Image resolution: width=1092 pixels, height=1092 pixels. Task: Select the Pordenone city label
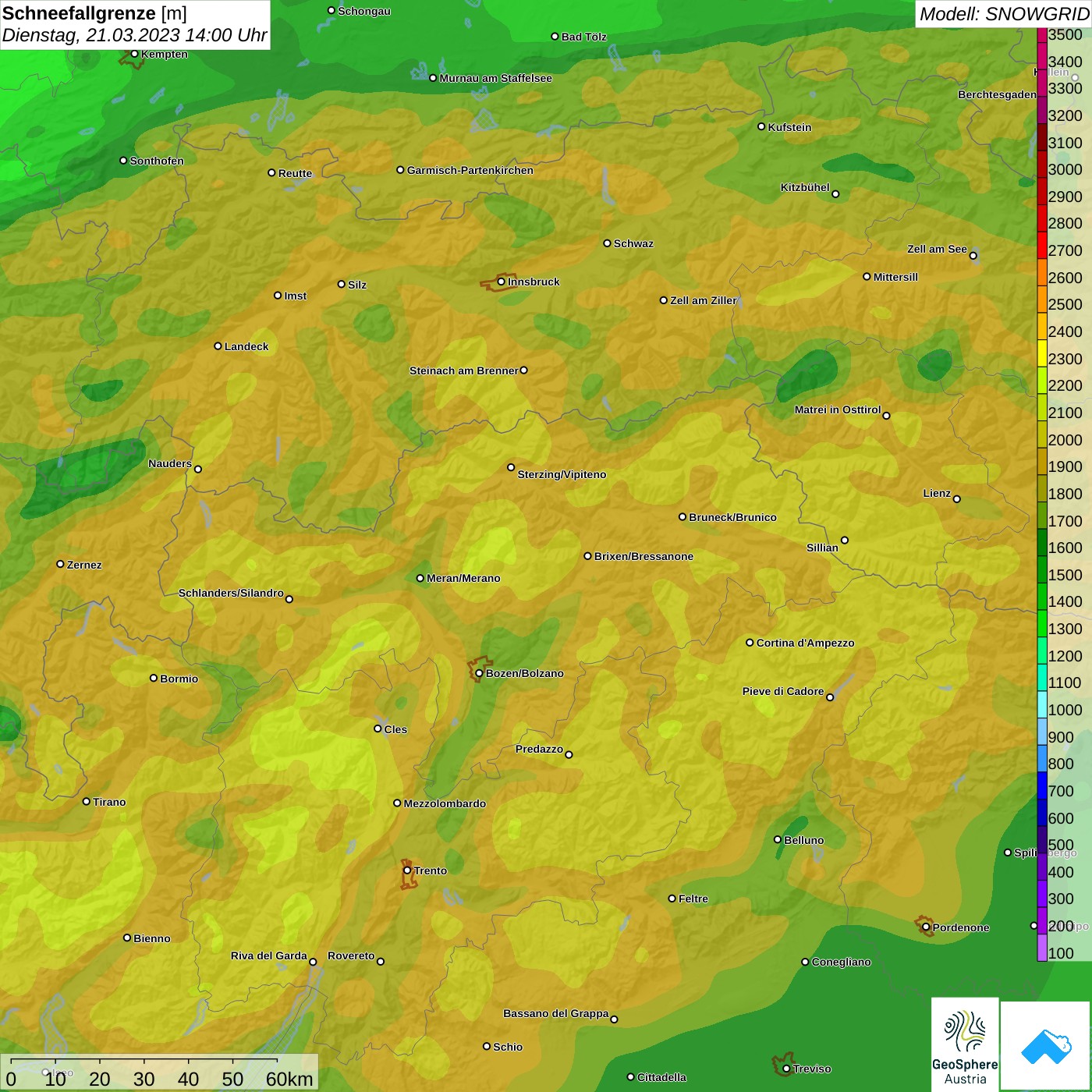pos(961,927)
